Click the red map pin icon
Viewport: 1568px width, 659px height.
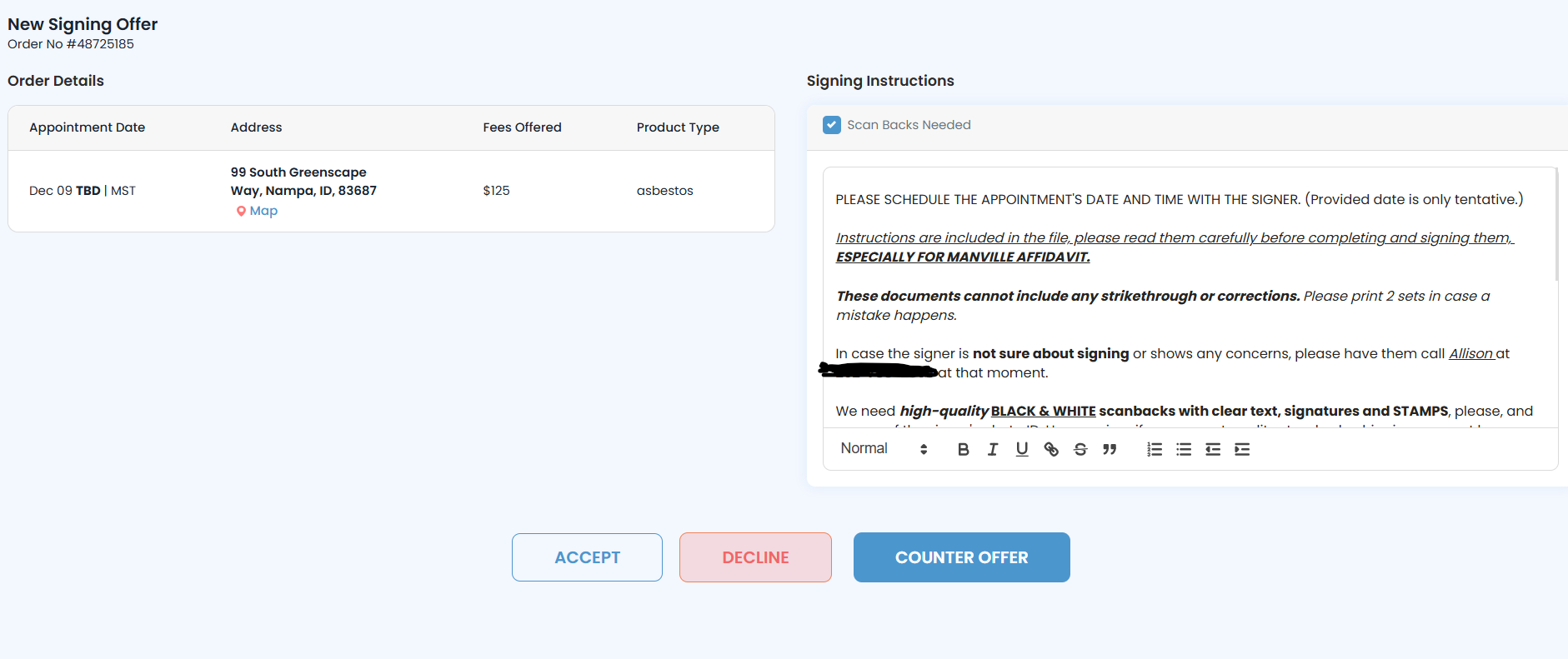[x=241, y=211]
